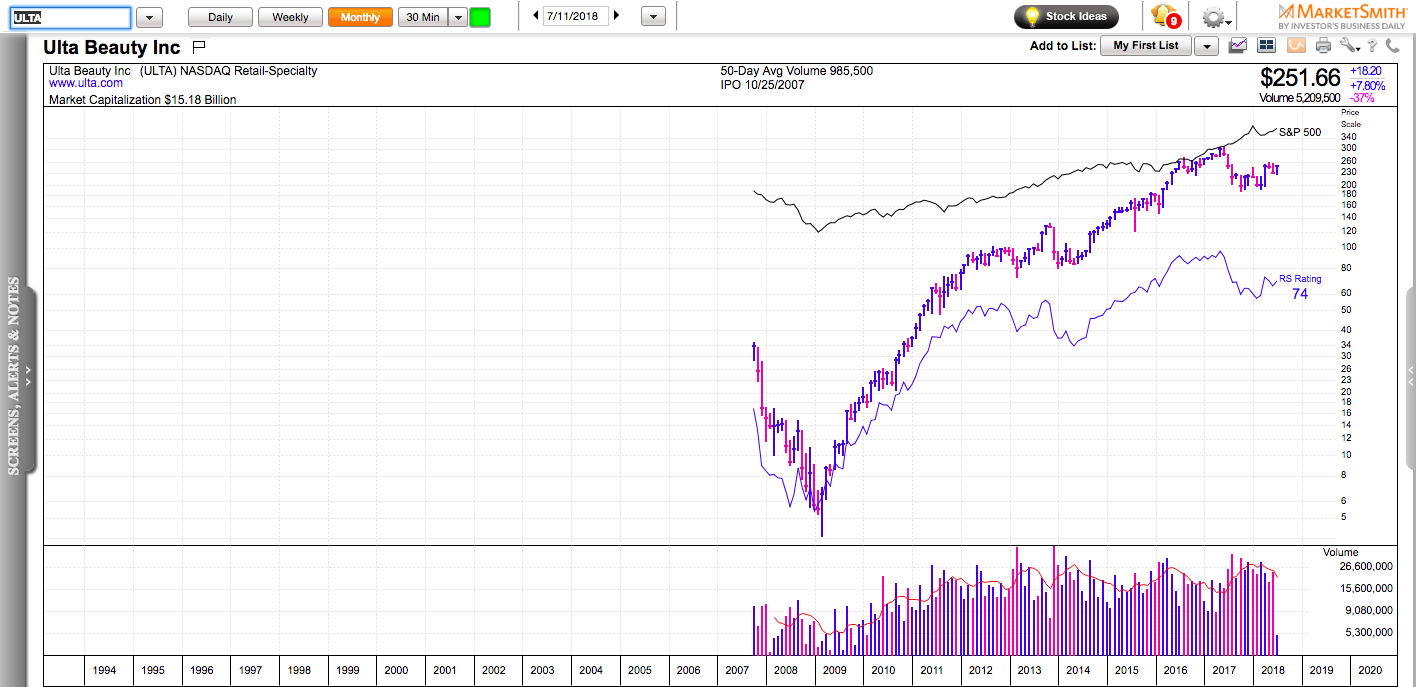The width and height of the screenshot is (1416, 687).
Task: Print the chart with the printer icon
Action: pyautogui.click(x=1323, y=45)
